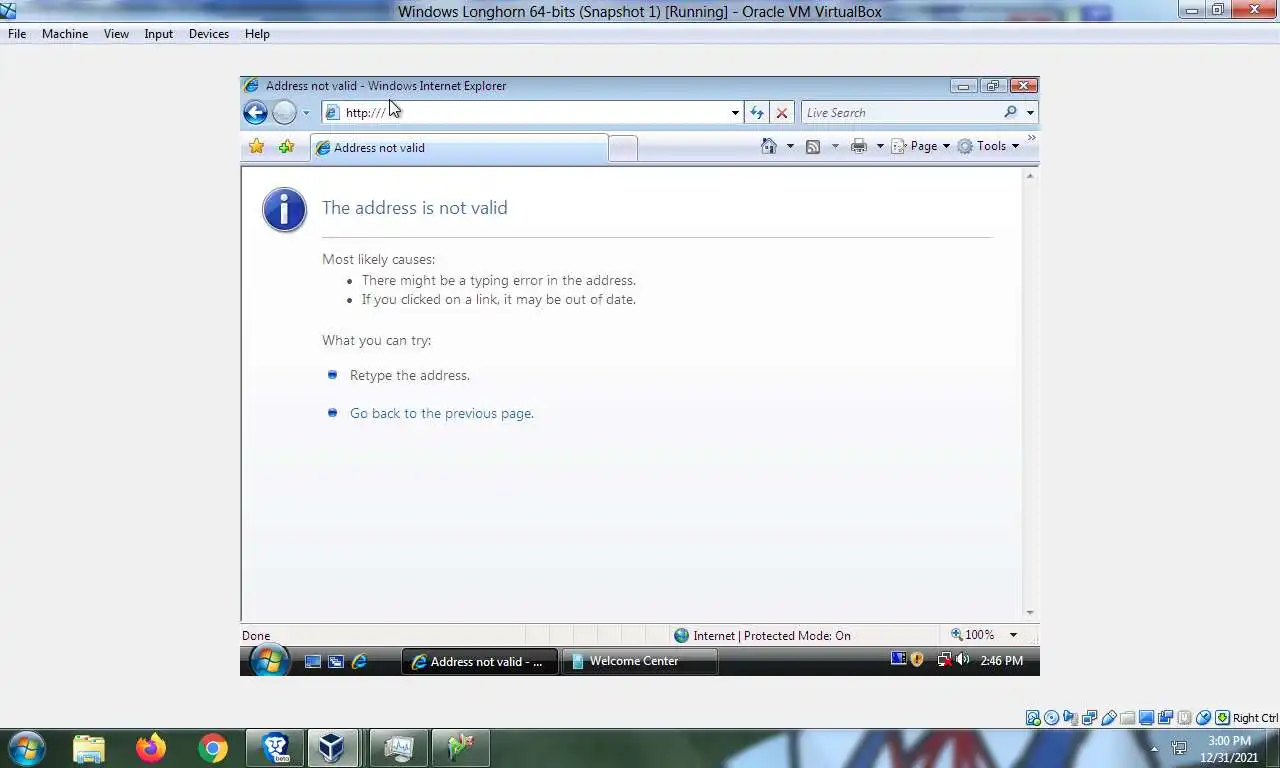Show more toolbar commands via the chevron
This screenshot has width=1280, height=768.
click(1031, 139)
